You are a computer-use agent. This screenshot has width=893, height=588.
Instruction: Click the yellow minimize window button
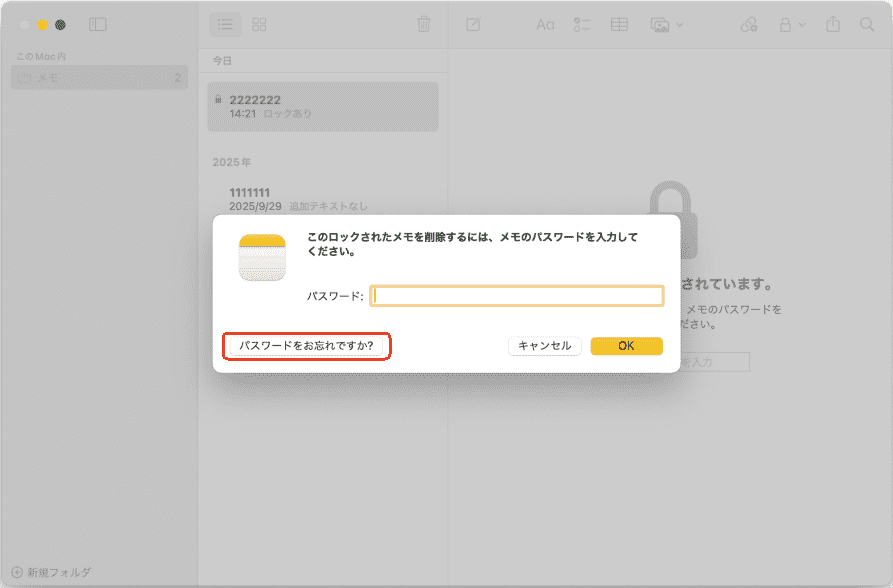point(42,24)
